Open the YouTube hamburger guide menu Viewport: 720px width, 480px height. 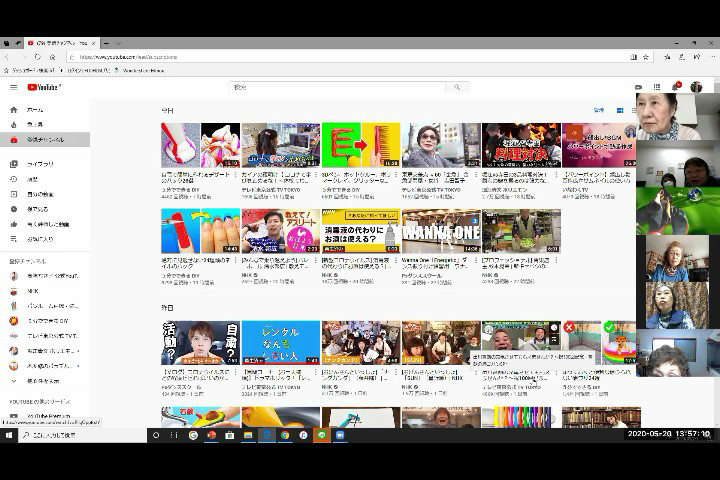(x=13, y=87)
